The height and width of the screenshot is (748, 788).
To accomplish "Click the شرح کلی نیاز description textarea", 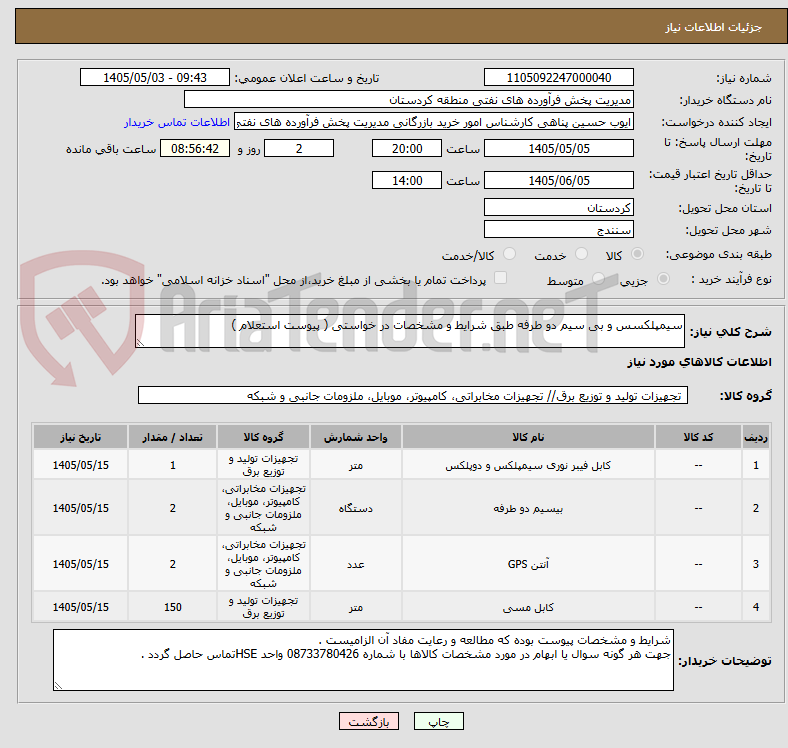I will point(410,331).
